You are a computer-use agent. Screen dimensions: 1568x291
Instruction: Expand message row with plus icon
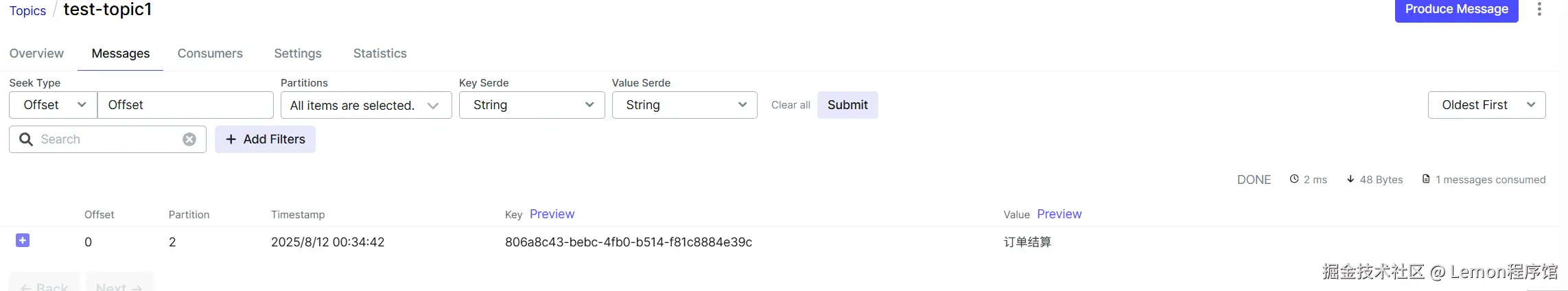coord(23,240)
